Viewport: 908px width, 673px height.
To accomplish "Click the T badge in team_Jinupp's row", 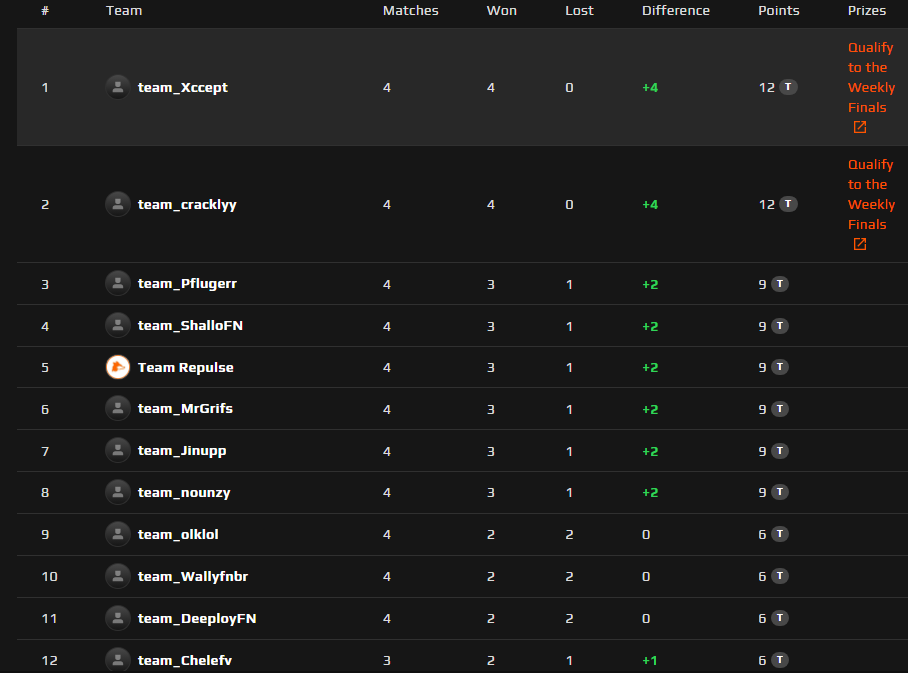I will 780,451.
